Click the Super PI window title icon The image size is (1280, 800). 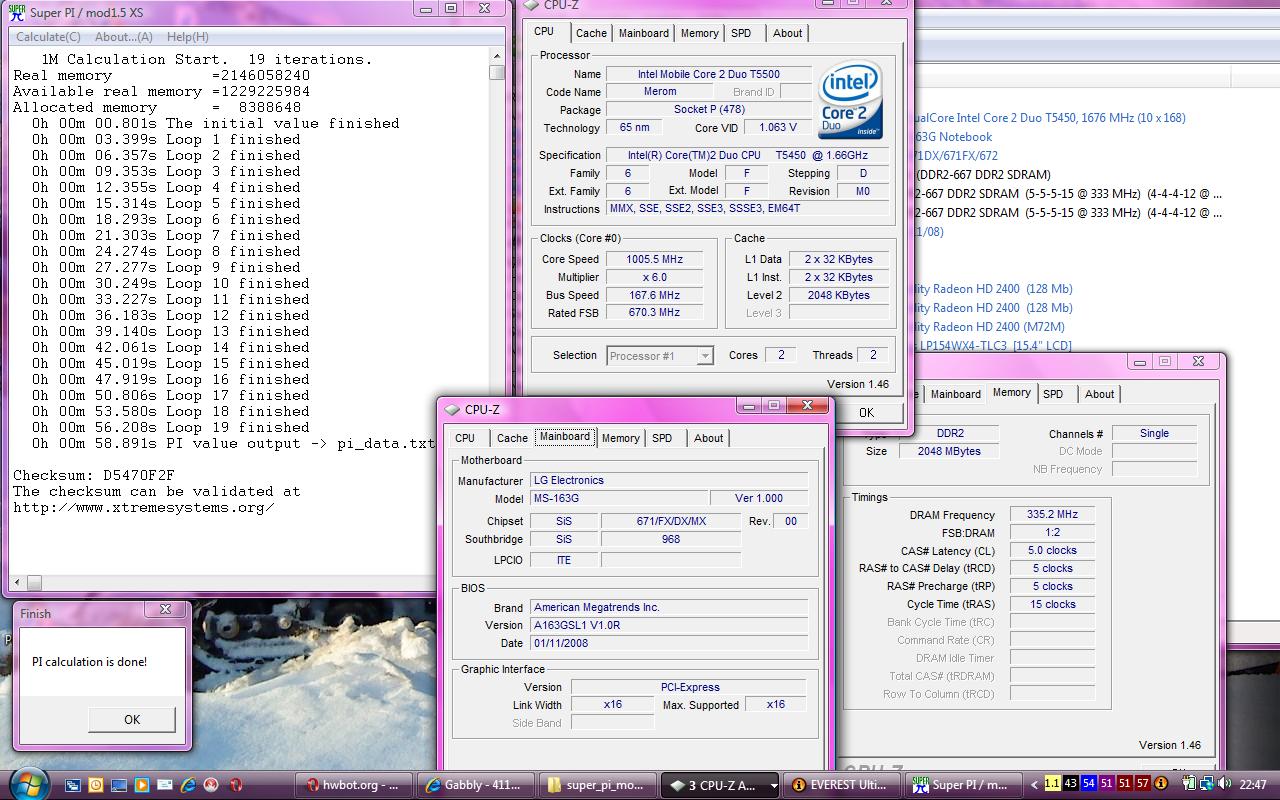coord(17,12)
